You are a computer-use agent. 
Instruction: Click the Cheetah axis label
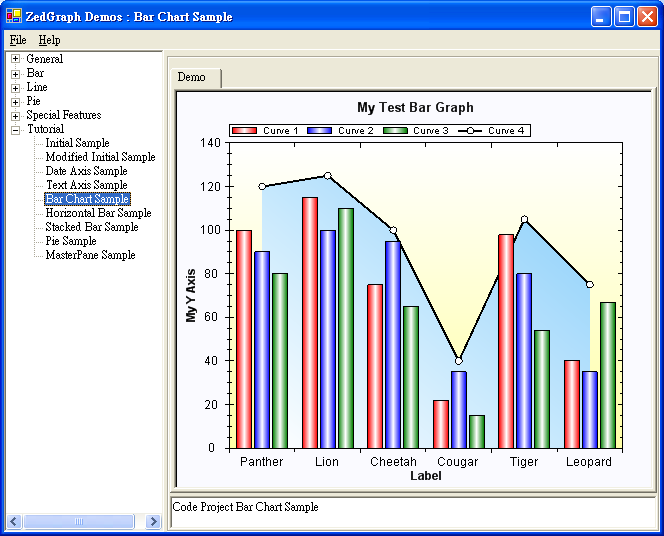coord(393,461)
